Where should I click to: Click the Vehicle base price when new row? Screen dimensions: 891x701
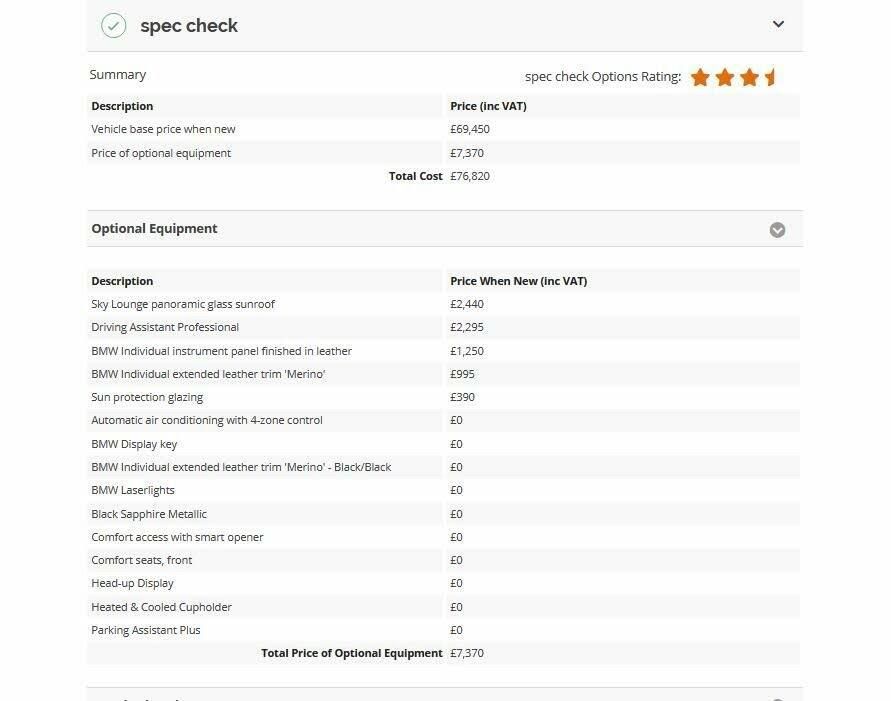pyautogui.click(x=444, y=129)
